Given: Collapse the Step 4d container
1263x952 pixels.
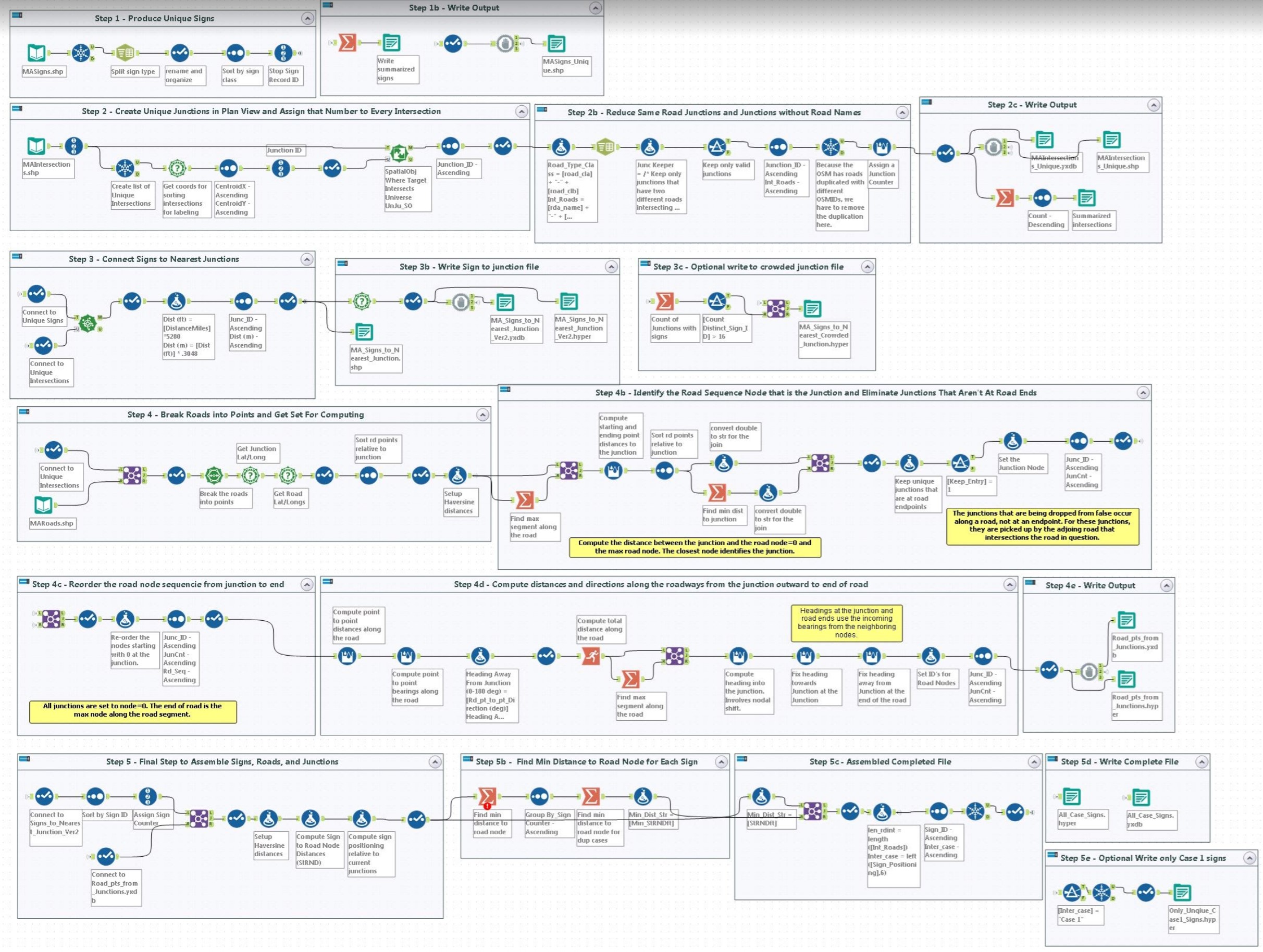Looking at the screenshot, I should click(1009, 584).
